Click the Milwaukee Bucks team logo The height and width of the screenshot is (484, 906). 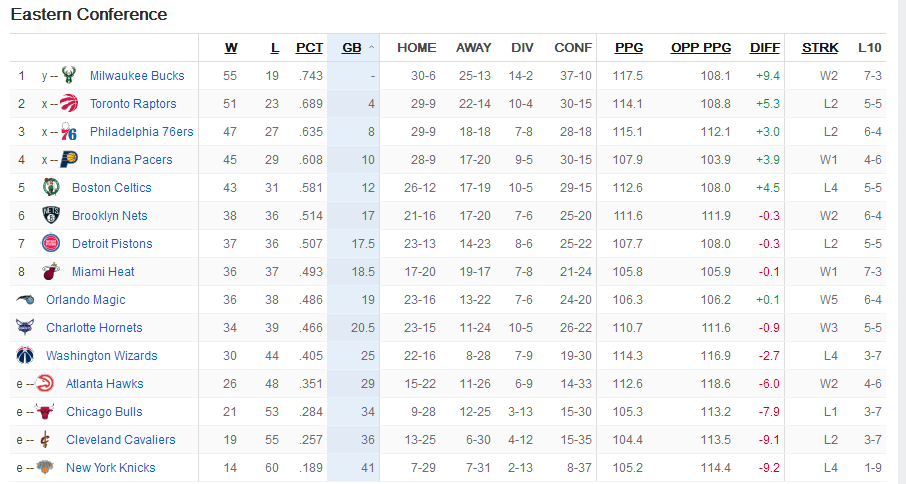(x=69, y=75)
